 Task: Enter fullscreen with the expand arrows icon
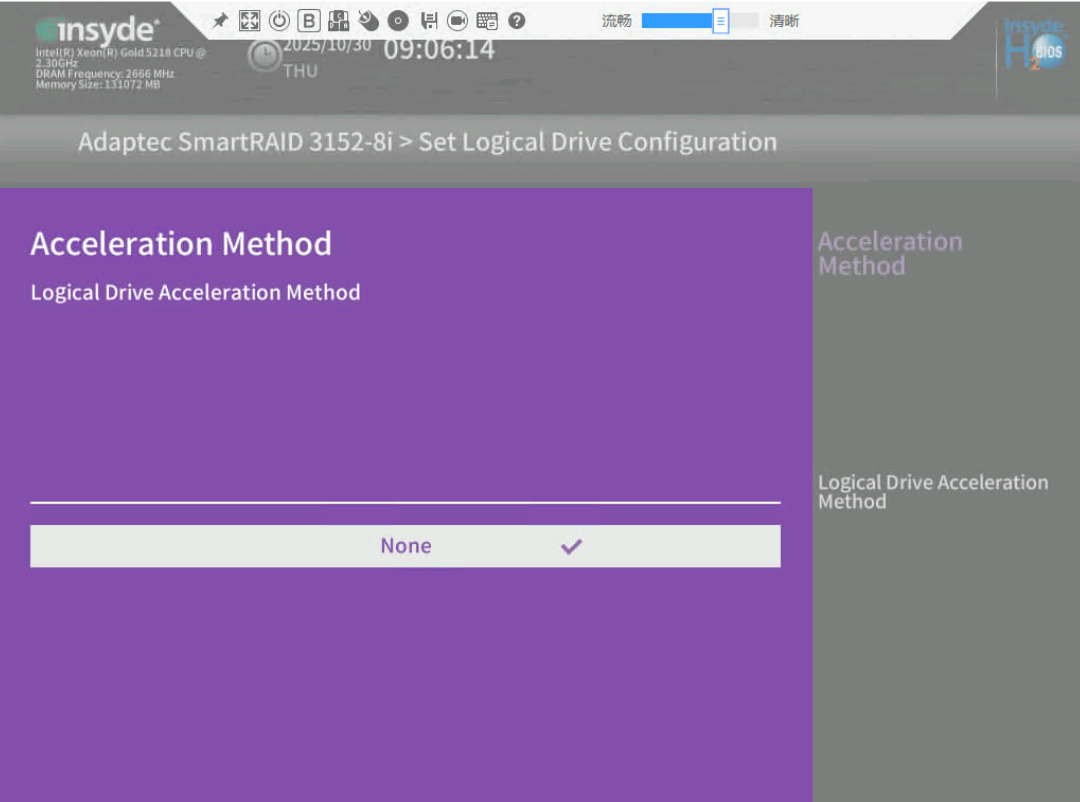pyautogui.click(x=249, y=21)
